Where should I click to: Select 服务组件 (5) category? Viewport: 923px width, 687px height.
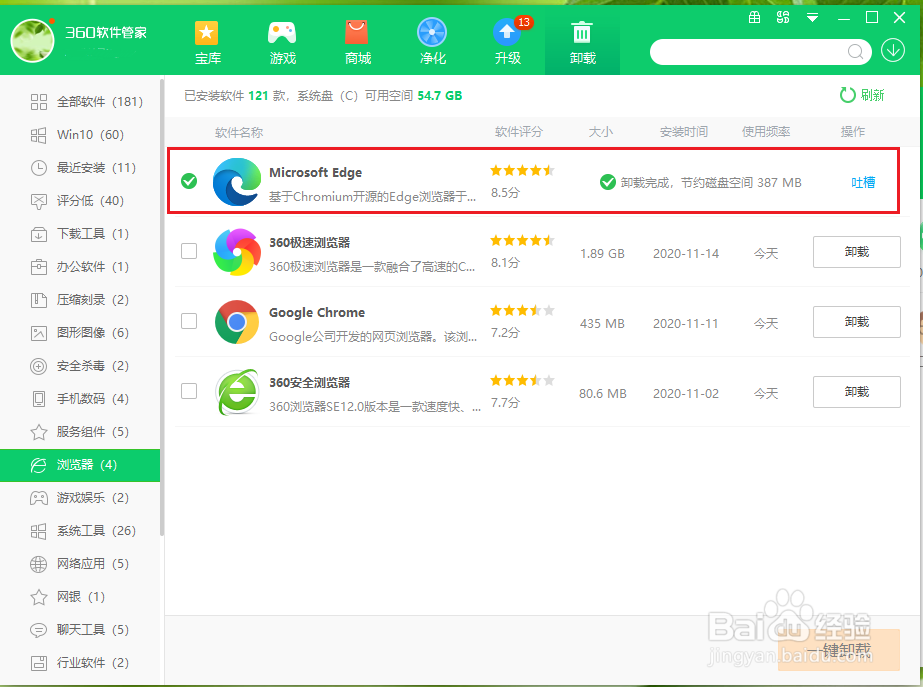[x=80, y=432]
